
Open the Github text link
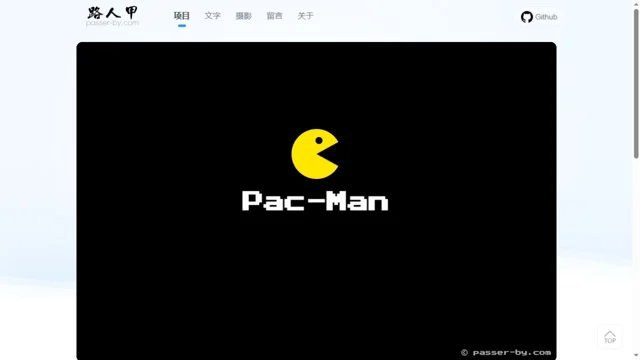click(x=546, y=17)
